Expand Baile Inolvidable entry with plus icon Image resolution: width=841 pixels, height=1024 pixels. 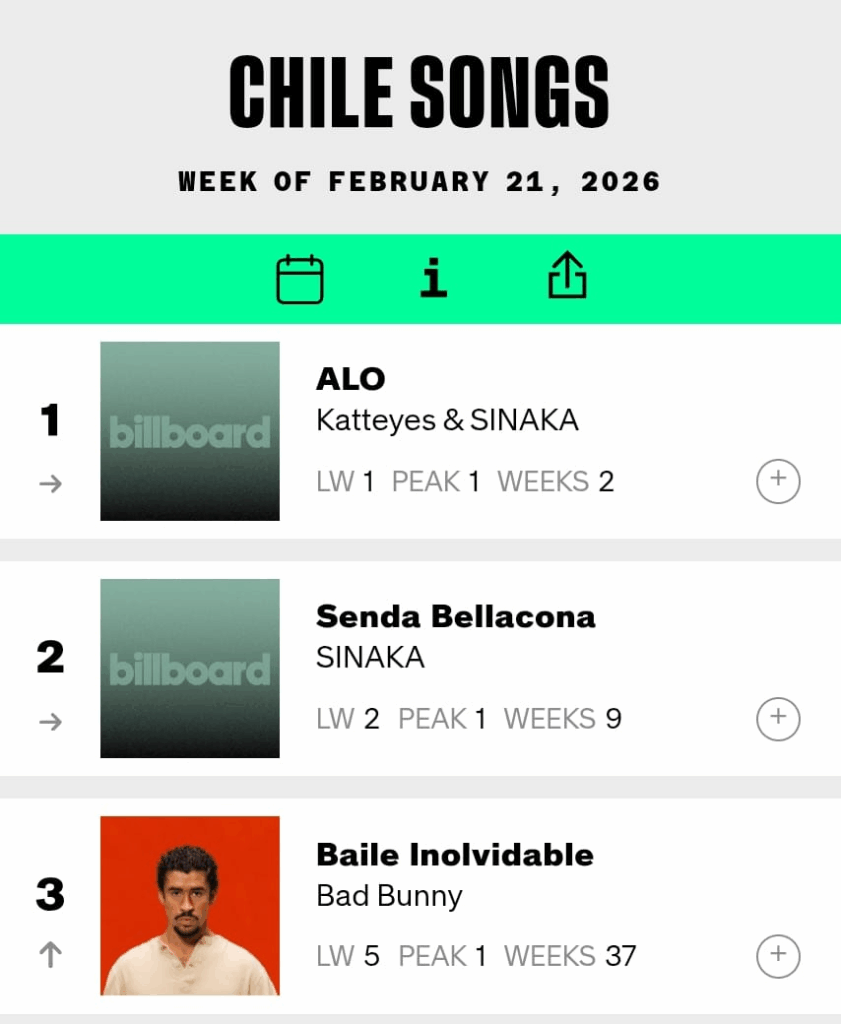click(778, 956)
